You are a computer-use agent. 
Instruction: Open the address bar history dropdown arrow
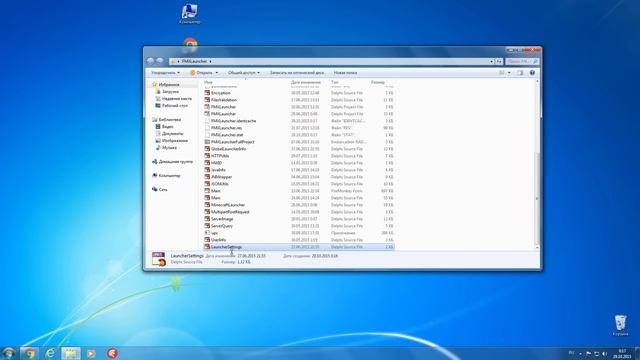[x=491, y=61]
